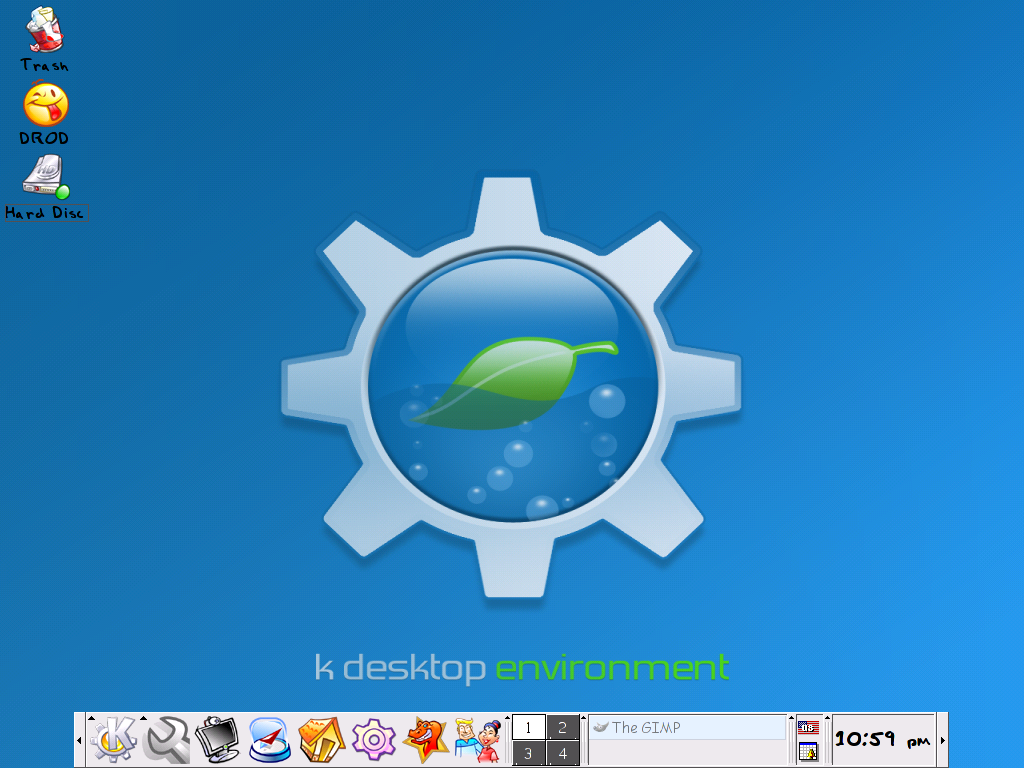This screenshot has height=768, width=1024.
Task: Click applet handle arrow above K menu
Action: click(x=91, y=718)
